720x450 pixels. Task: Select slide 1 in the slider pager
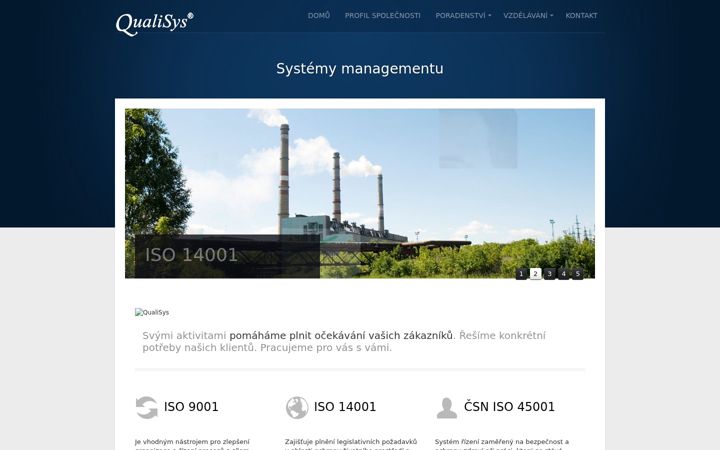click(521, 274)
